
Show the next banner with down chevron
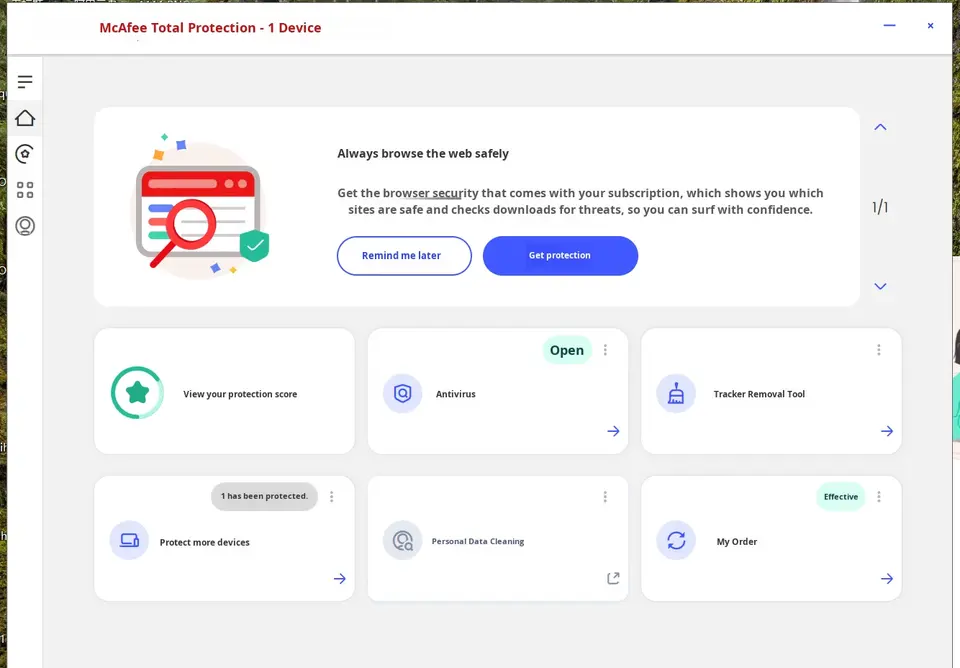pos(880,286)
